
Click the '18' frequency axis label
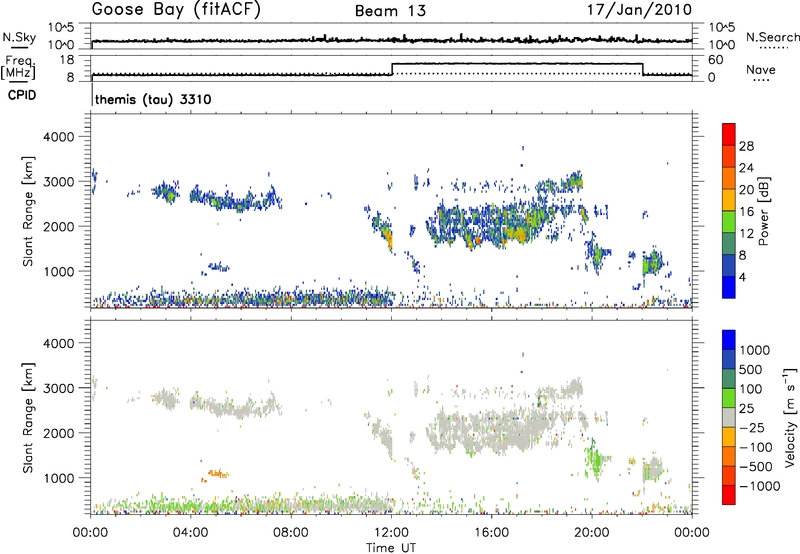67,60
